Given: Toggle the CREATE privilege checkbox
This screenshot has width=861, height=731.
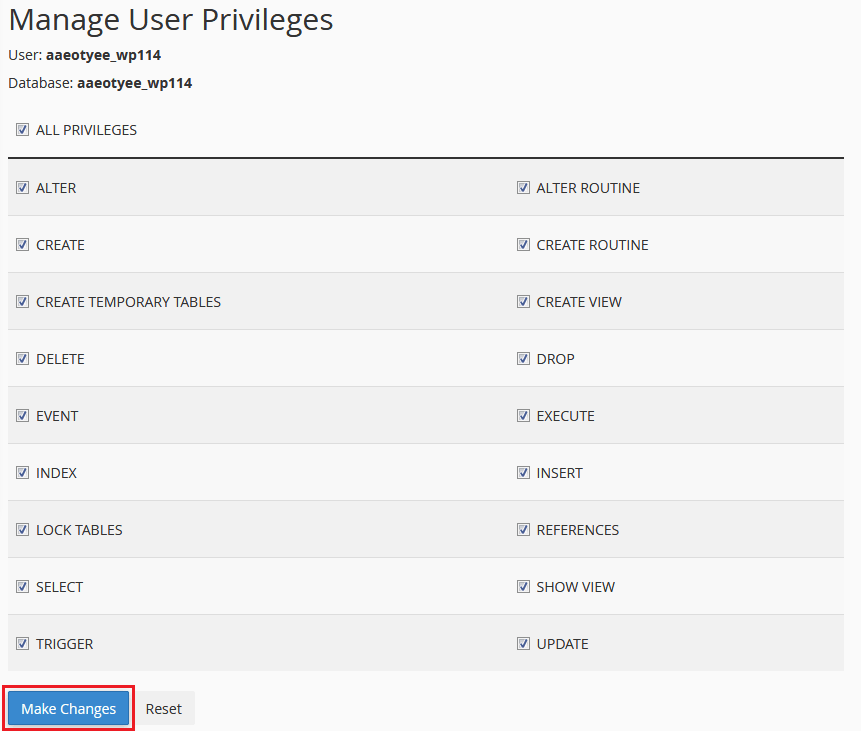Looking at the screenshot, I should coord(22,244).
